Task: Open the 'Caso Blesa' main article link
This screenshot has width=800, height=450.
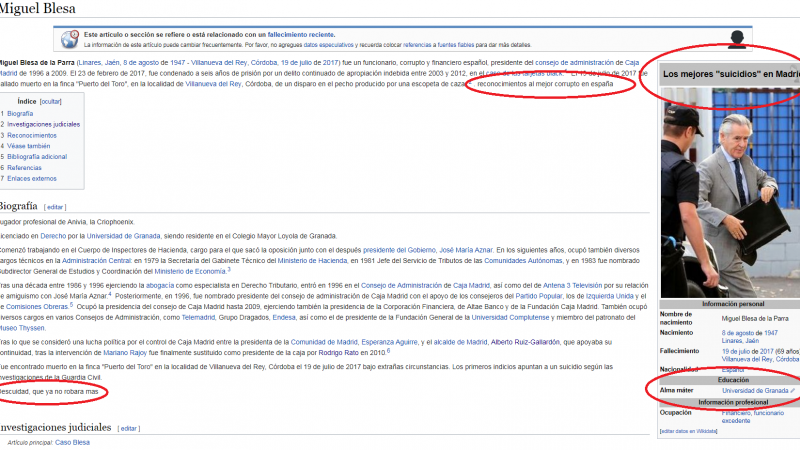Action: [x=72, y=442]
